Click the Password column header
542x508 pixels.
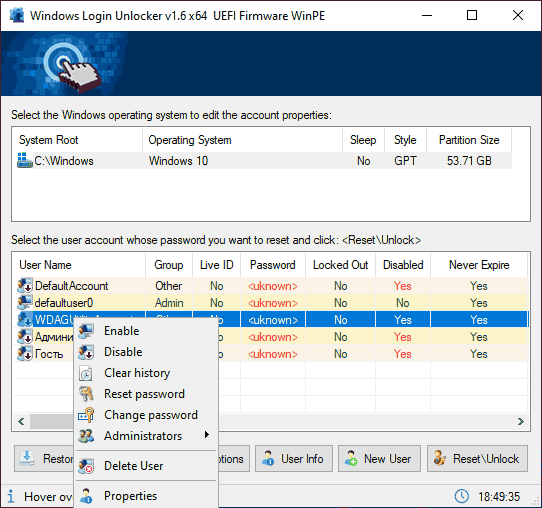[273, 265]
